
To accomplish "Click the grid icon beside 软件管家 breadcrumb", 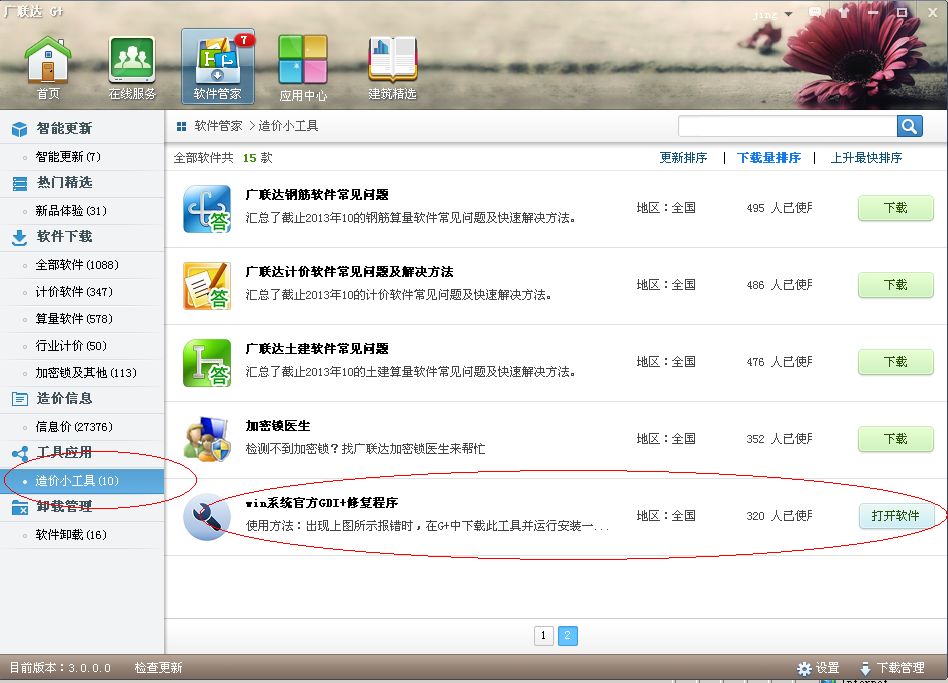I will tap(181, 126).
